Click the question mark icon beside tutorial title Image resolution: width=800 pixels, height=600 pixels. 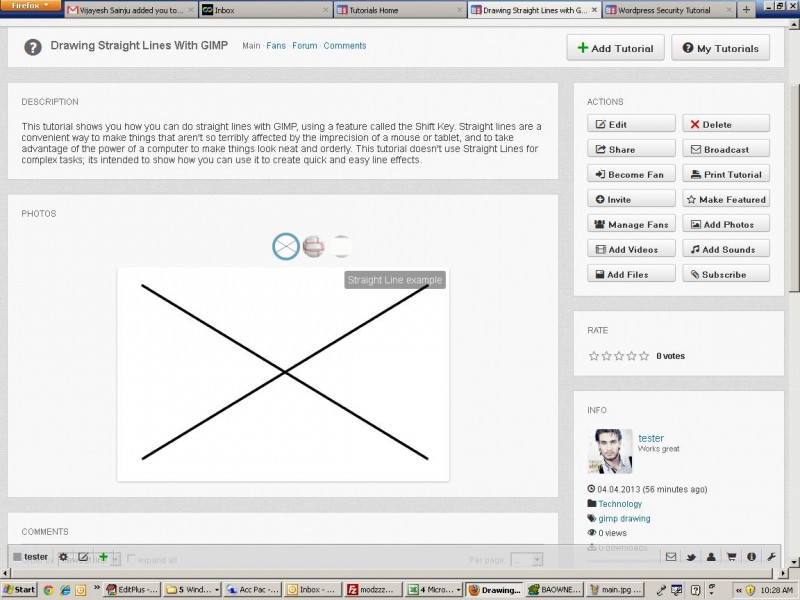pyautogui.click(x=33, y=47)
